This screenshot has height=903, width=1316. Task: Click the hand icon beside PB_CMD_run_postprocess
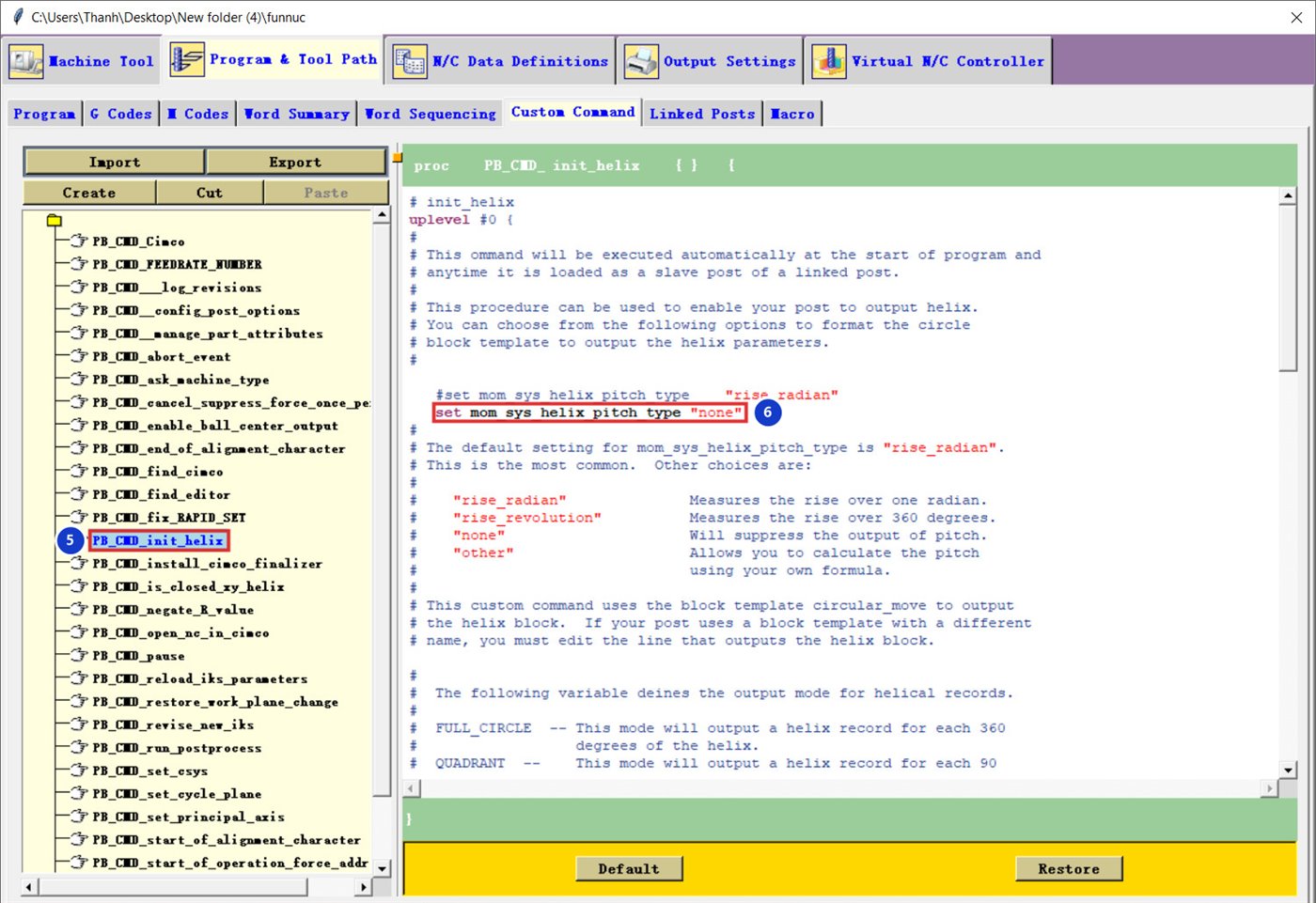pos(79,748)
